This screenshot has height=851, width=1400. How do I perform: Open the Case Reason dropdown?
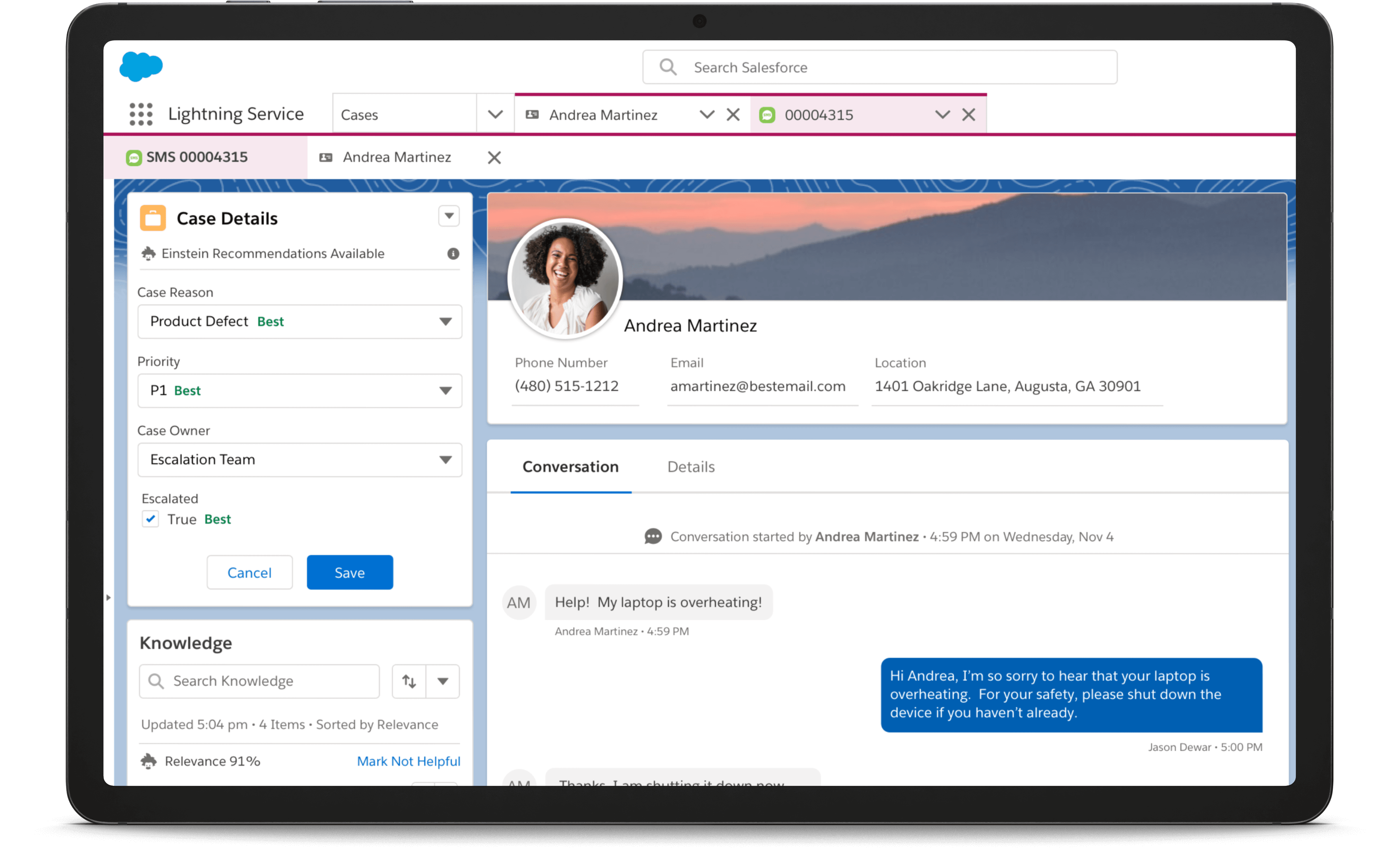tap(446, 322)
